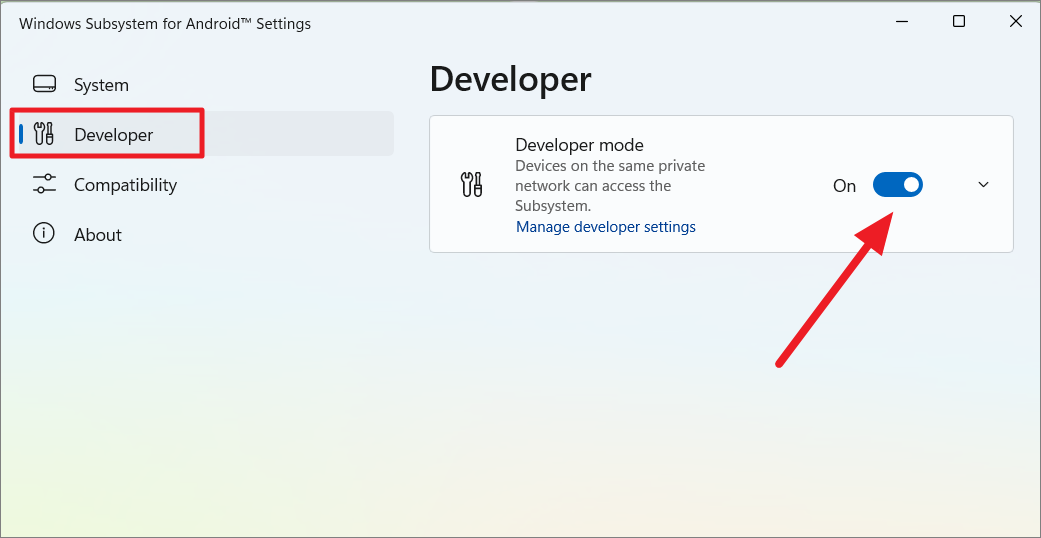Click the About info icon
The width and height of the screenshot is (1041, 538).
(44, 234)
